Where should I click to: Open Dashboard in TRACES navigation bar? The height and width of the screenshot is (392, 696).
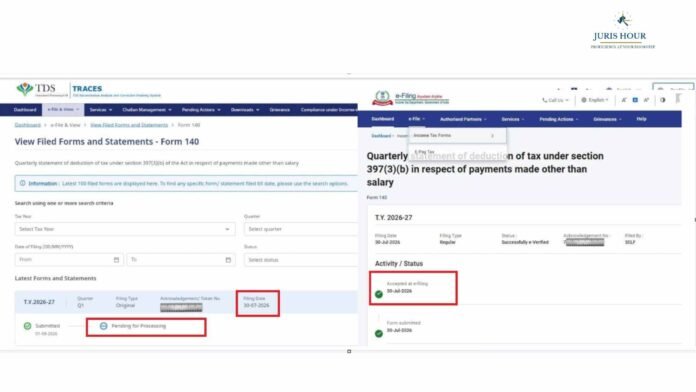tap(25, 110)
